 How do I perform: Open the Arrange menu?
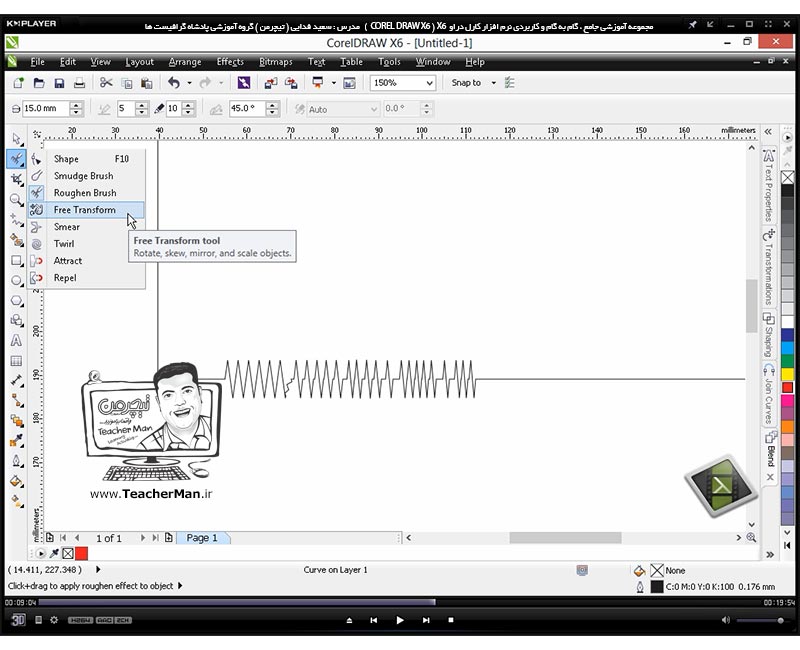pyautogui.click(x=185, y=62)
